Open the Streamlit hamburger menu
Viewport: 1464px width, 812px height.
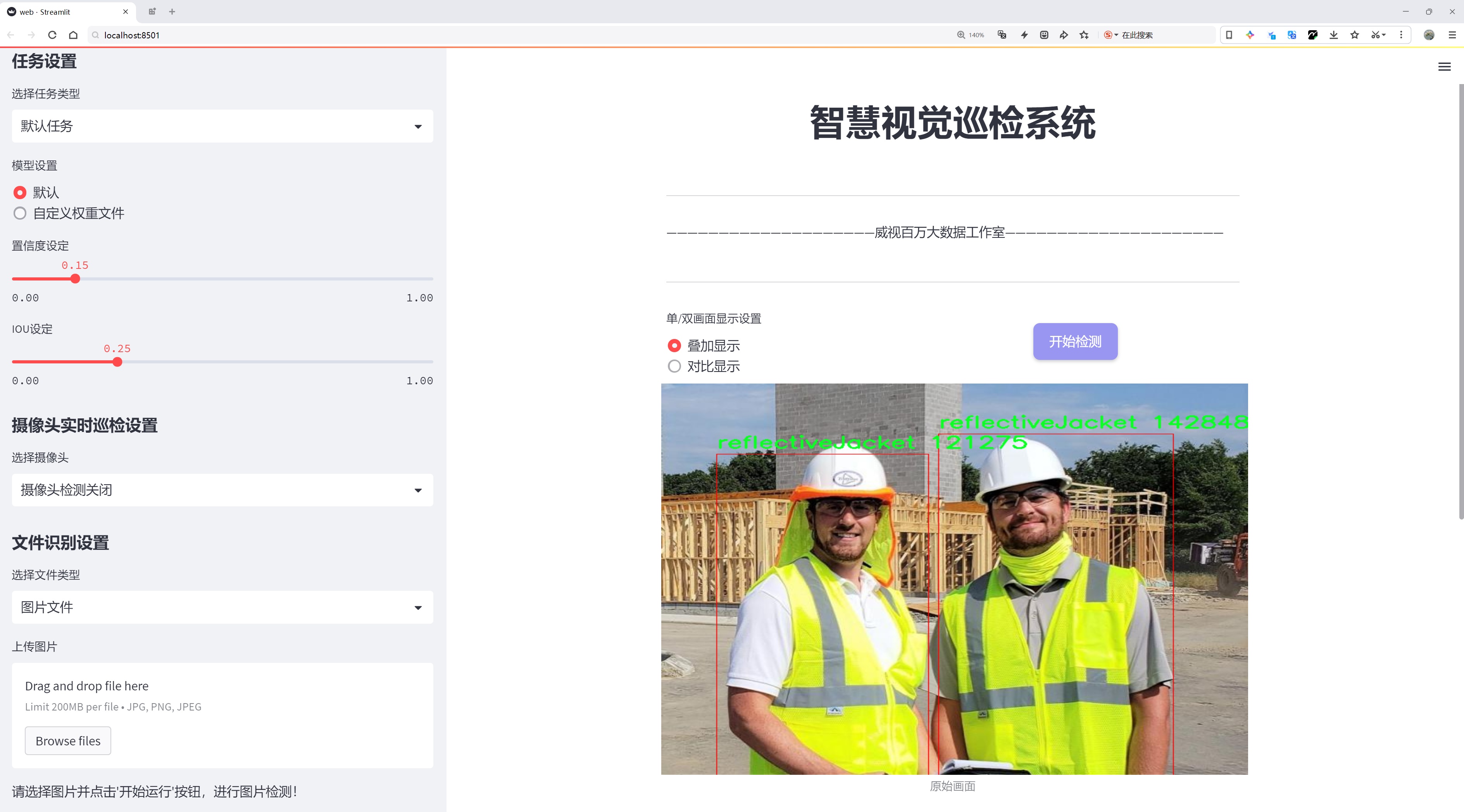click(x=1443, y=67)
